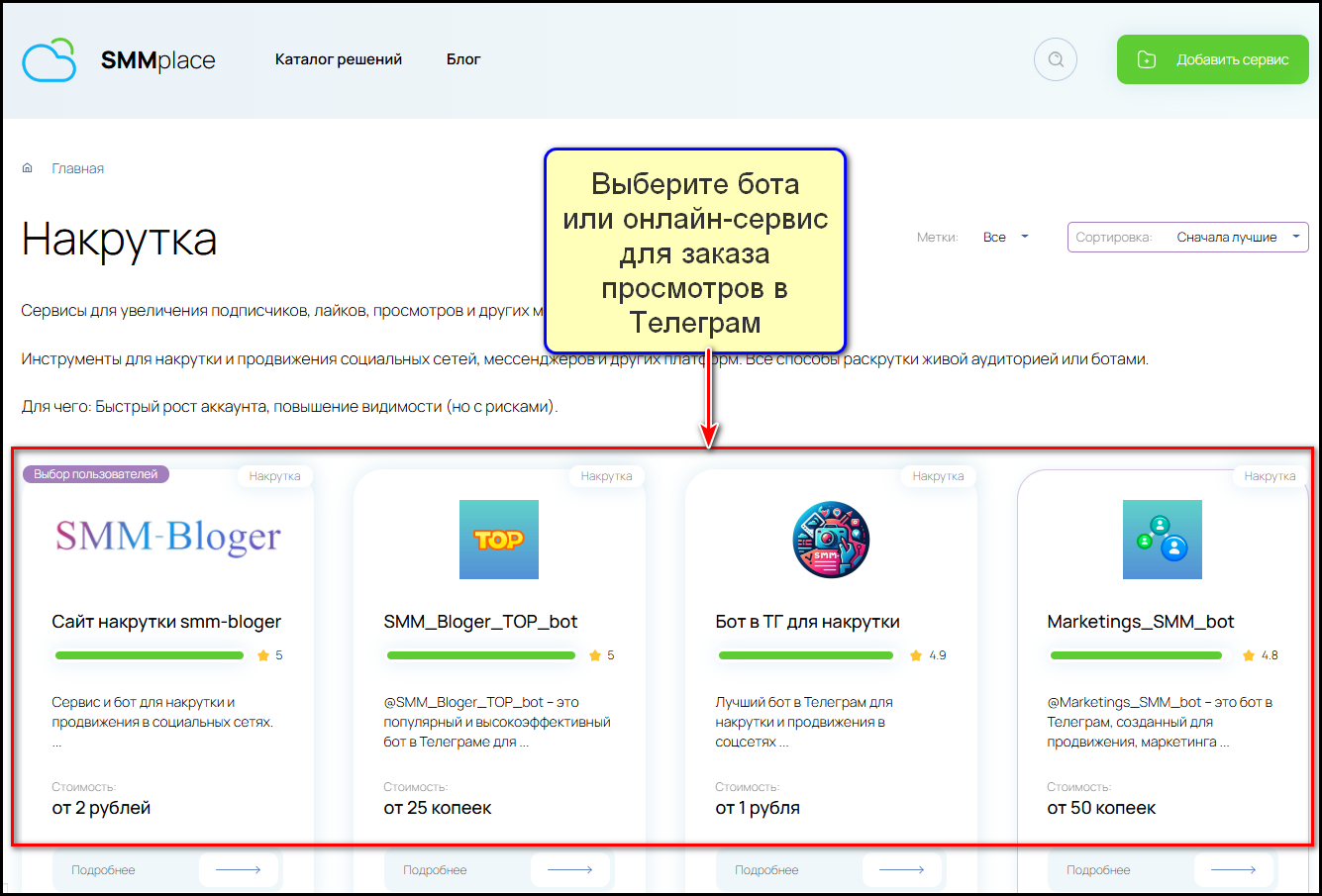Go to the "Блог" menu item

463,59
